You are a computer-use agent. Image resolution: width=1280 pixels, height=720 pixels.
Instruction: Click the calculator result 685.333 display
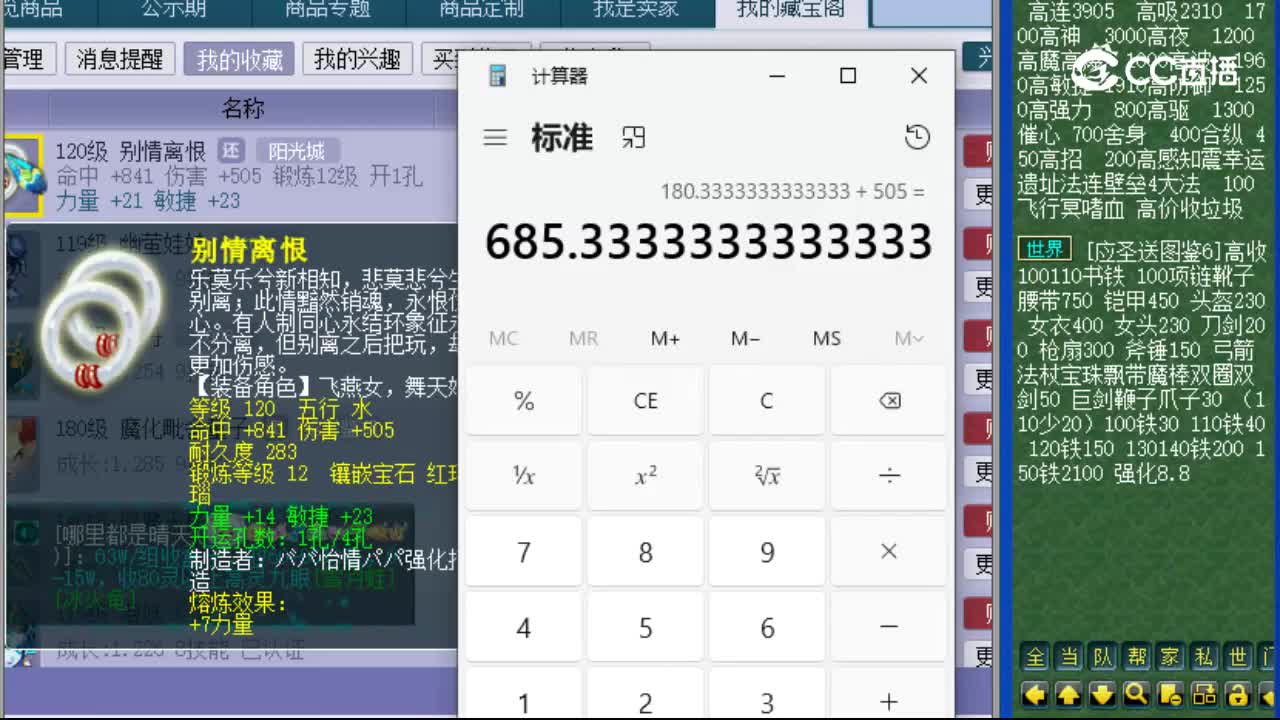click(708, 242)
